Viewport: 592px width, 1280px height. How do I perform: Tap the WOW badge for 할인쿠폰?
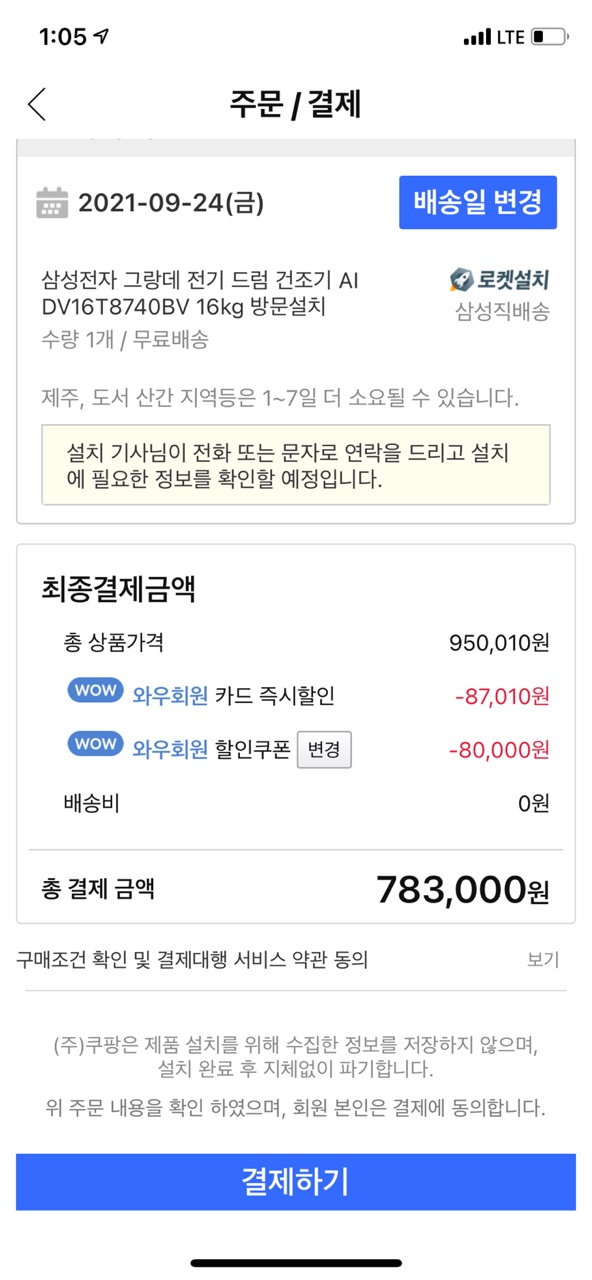click(x=96, y=746)
